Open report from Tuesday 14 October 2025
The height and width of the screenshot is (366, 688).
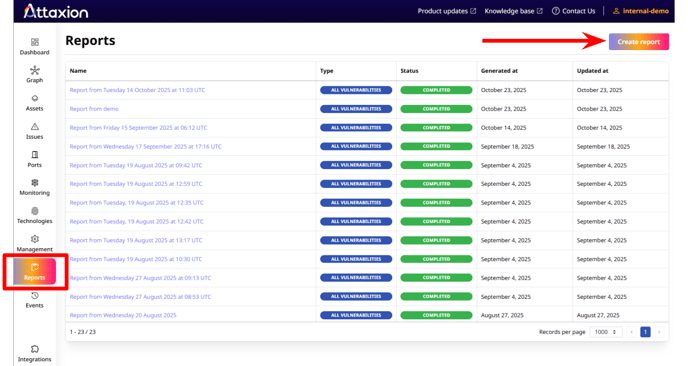(x=137, y=90)
